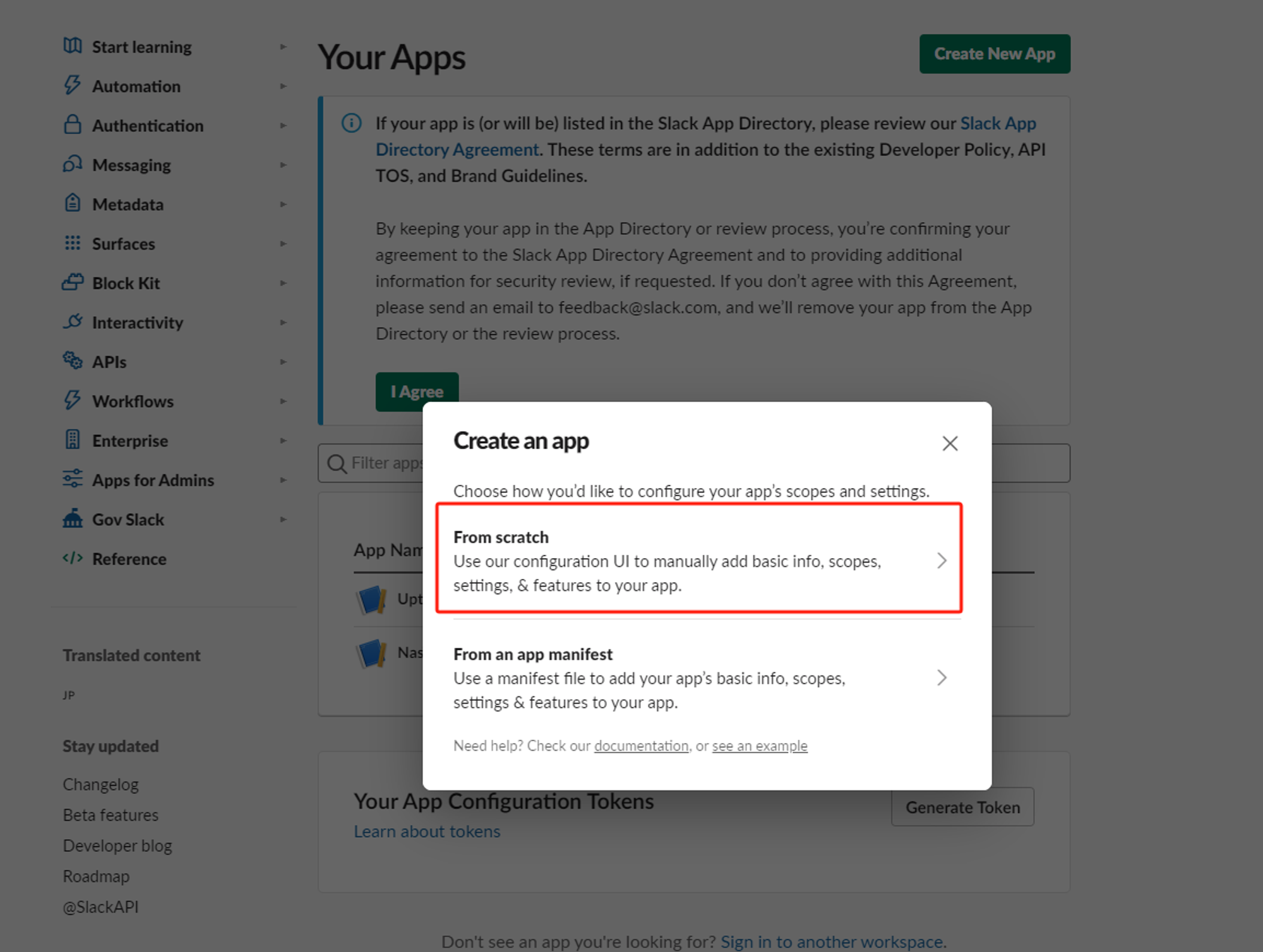Expand the Interactivity section arrow
This screenshot has height=952, width=1263.
(284, 323)
